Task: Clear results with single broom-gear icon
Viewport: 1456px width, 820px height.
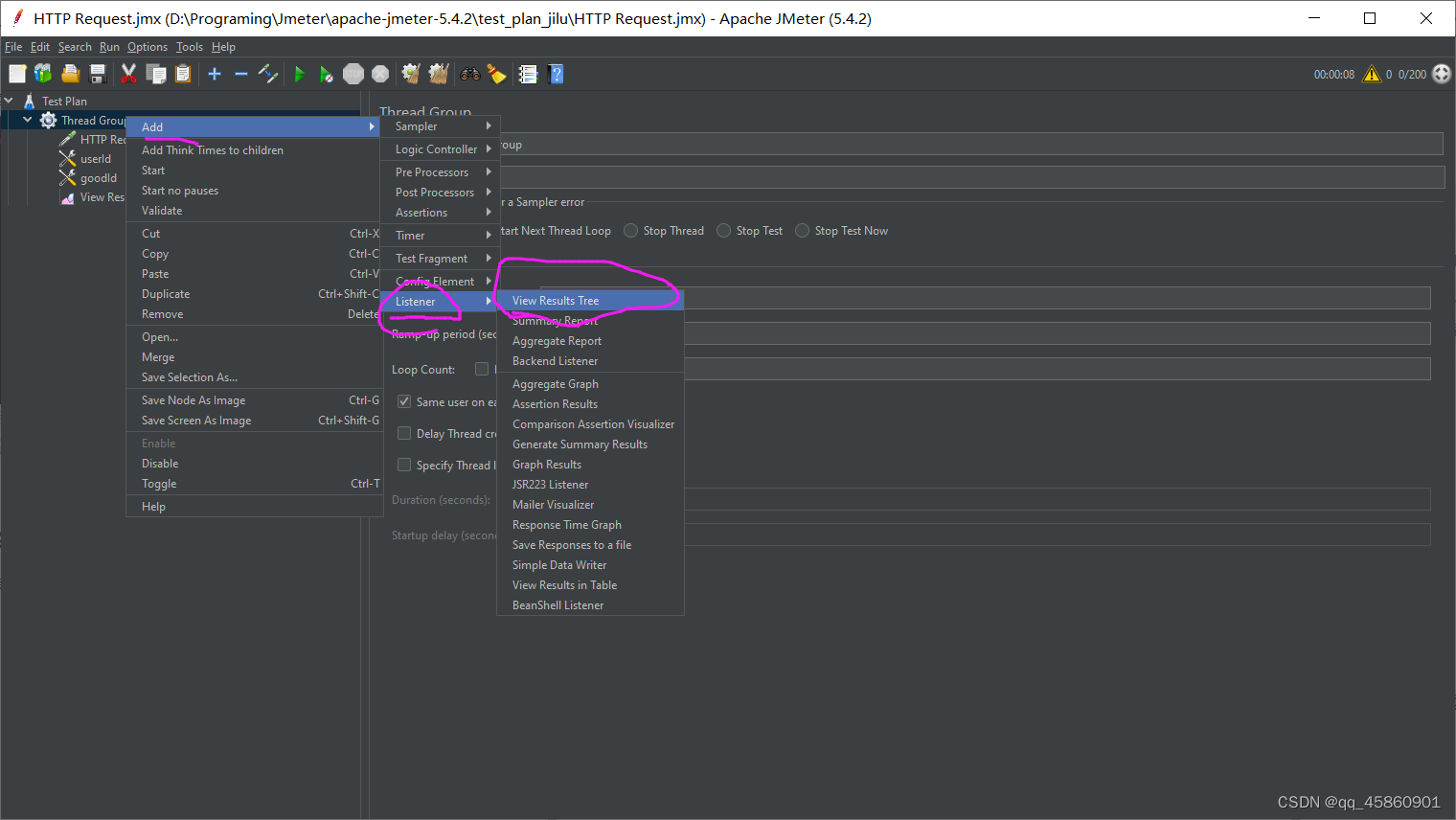Action: (411, 74)
